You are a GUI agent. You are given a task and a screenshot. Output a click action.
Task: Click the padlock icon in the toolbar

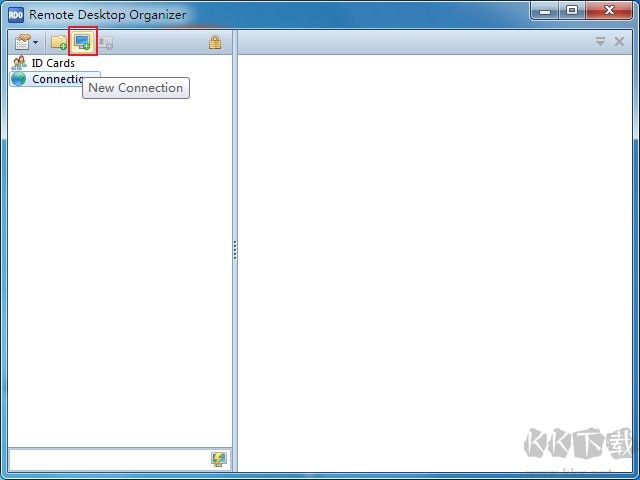pyautogui.click(x=215, y=42)
